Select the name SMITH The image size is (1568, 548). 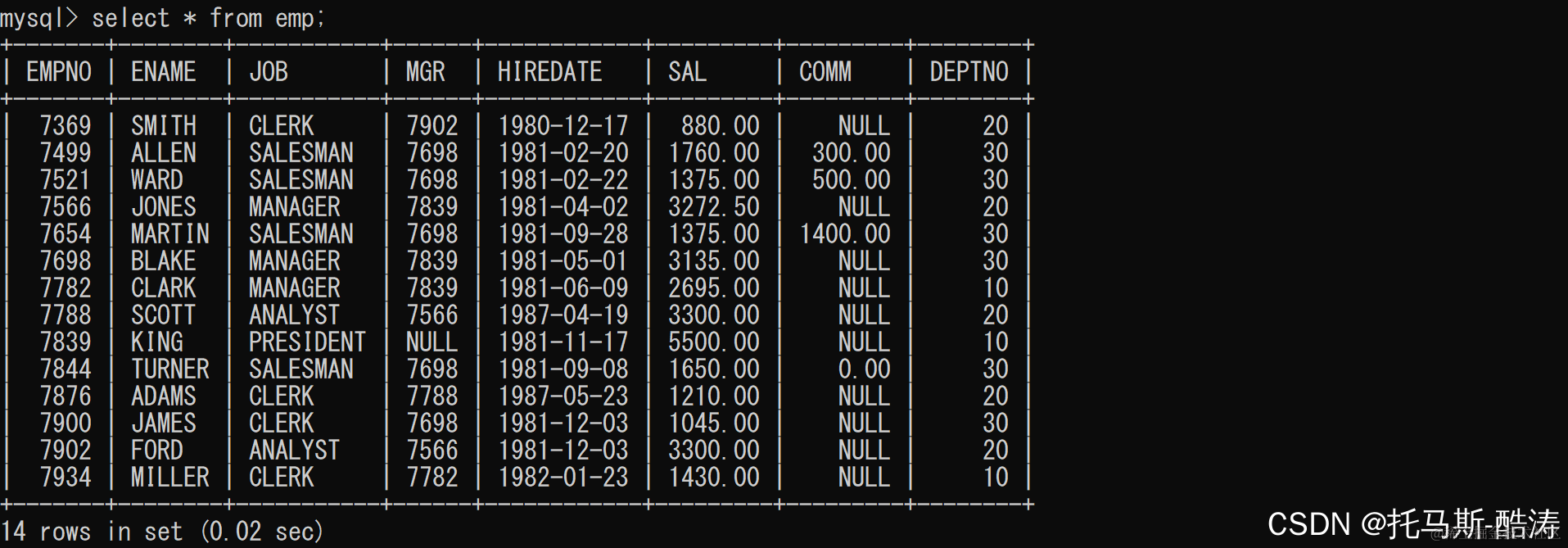tap(164, 126)
